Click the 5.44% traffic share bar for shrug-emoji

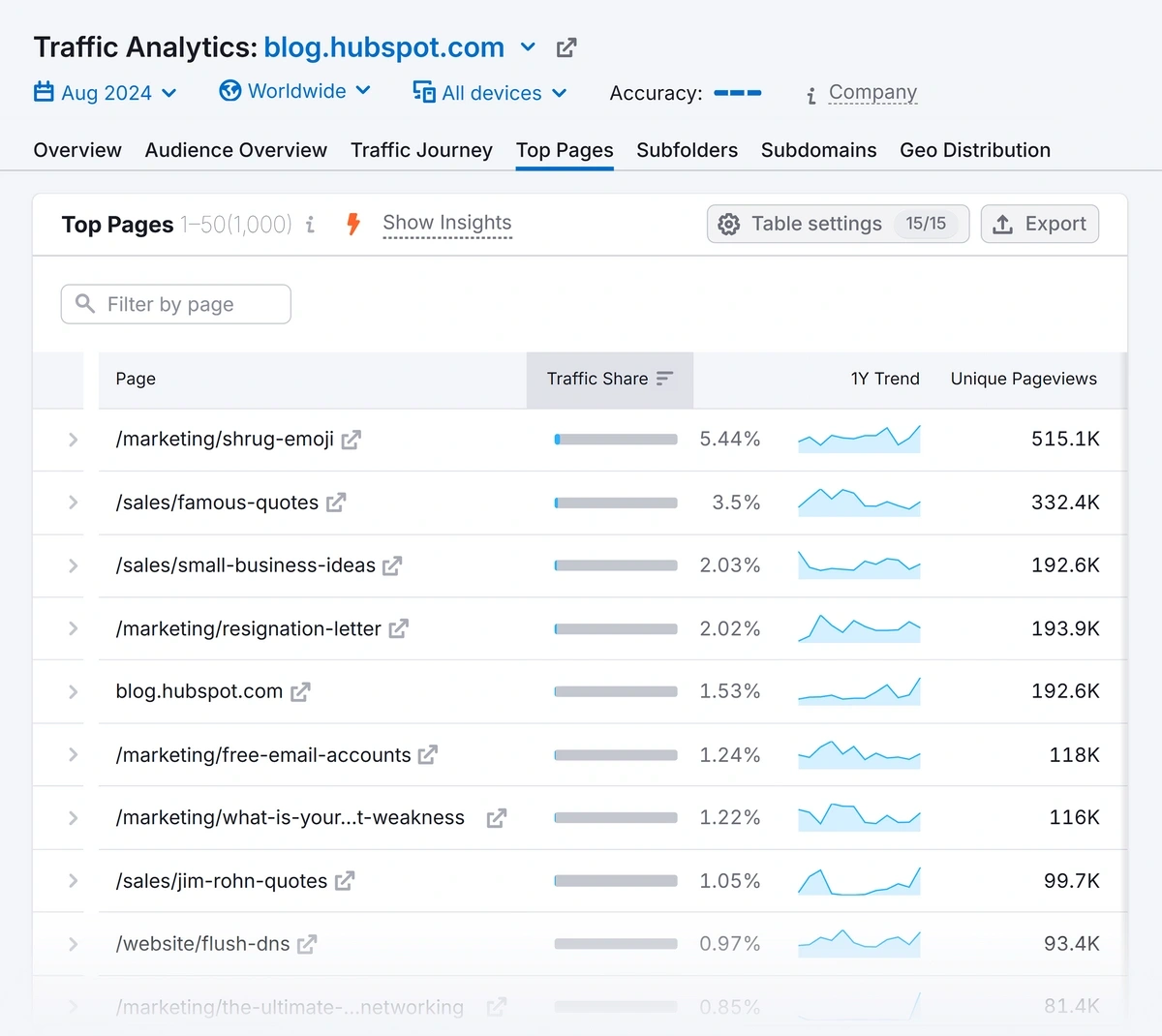[x=616, y=440]
